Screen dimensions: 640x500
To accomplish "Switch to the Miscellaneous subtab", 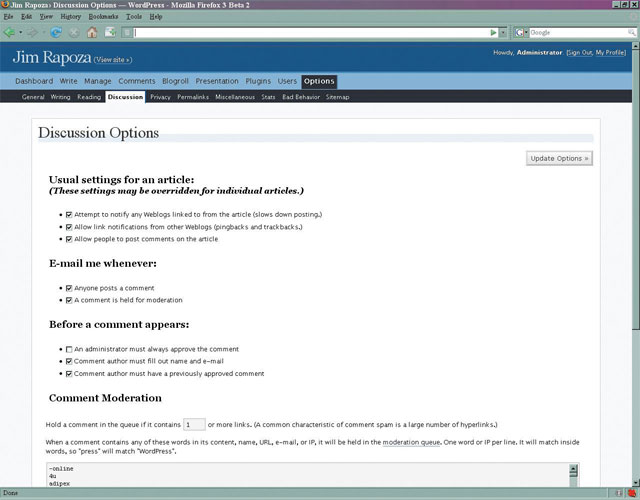I will tap(235, 97).
